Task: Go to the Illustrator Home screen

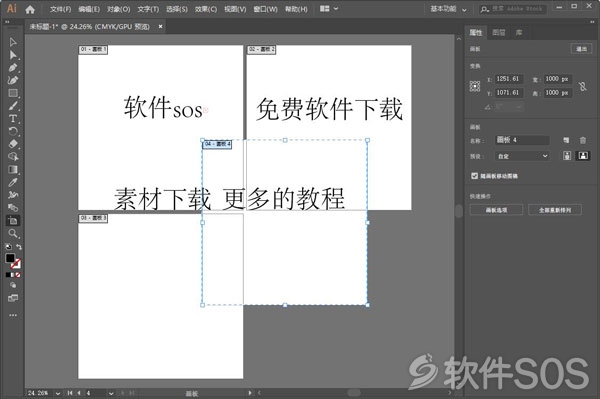Action: coord(30,9)
